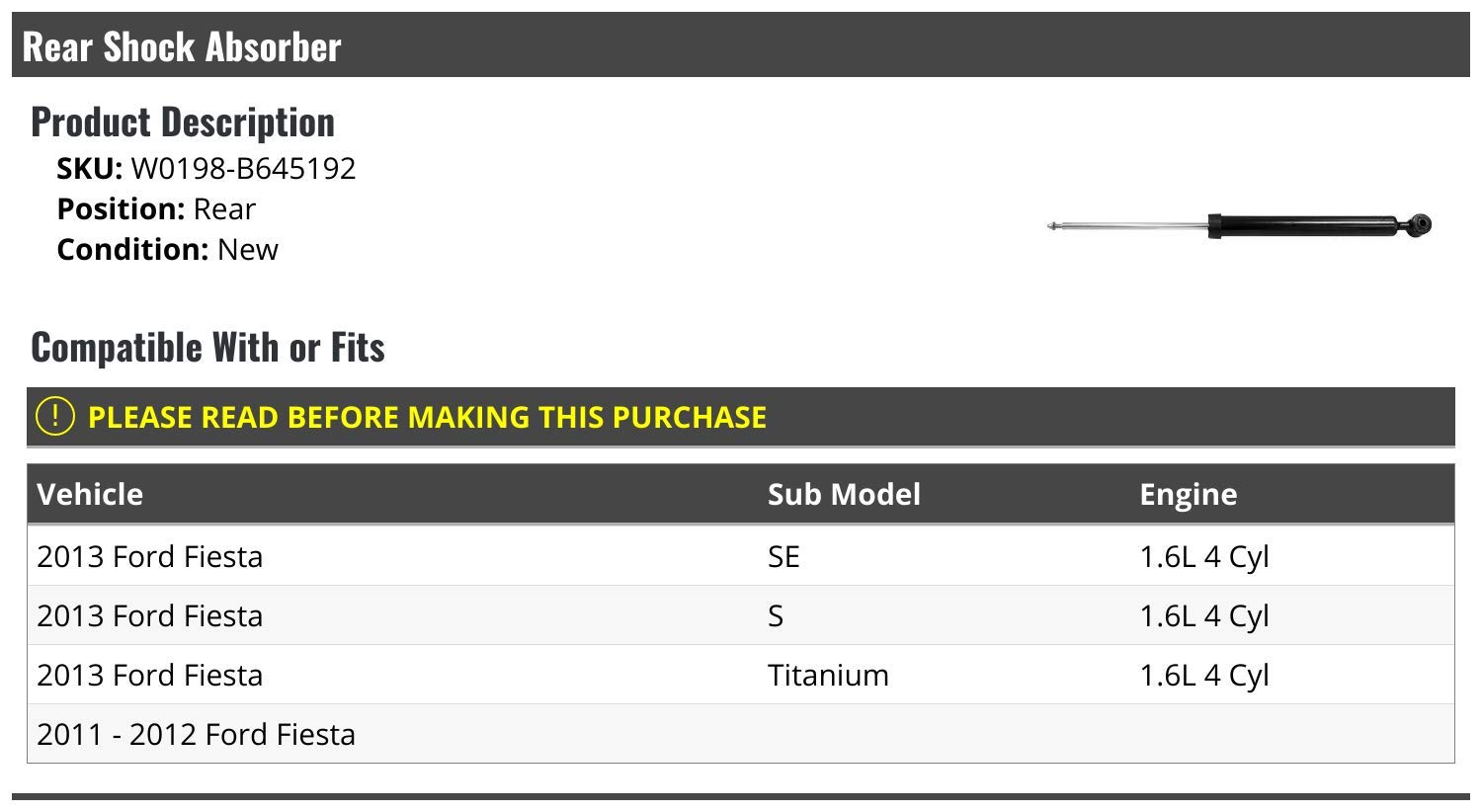Screen dimensions: 1482x812
Task: Select the 2013 Ford Fiesta Titanium row
Action: click(x=741, y=675)
